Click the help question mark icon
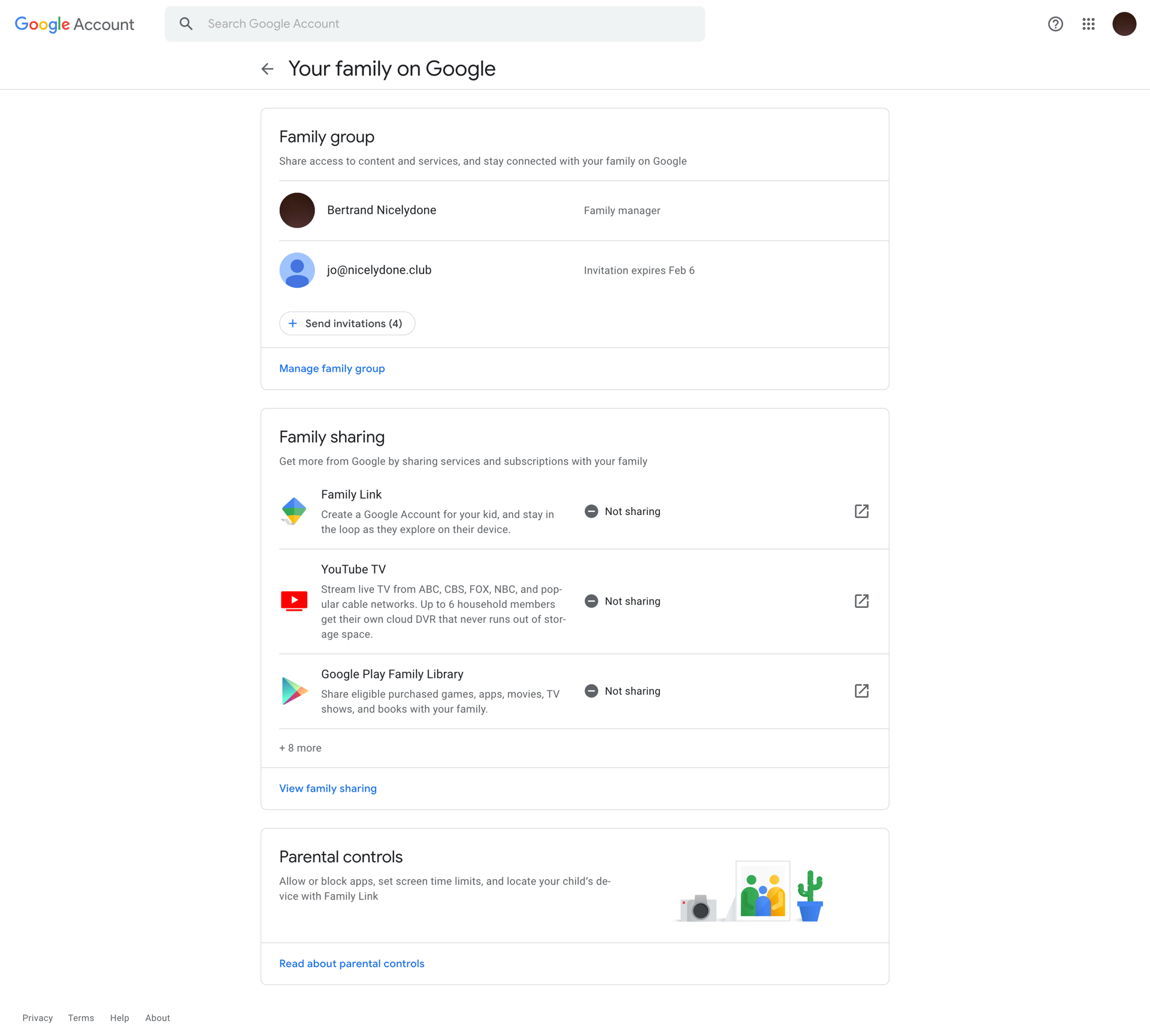 (x=1055, y=24)
